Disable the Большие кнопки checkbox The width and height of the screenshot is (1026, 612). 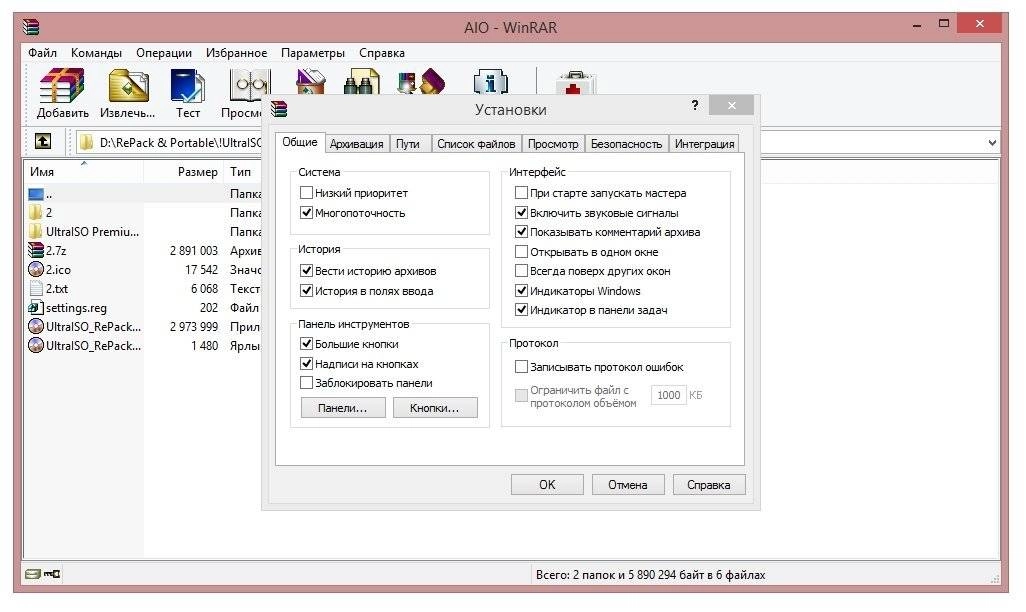coord(306,343)
